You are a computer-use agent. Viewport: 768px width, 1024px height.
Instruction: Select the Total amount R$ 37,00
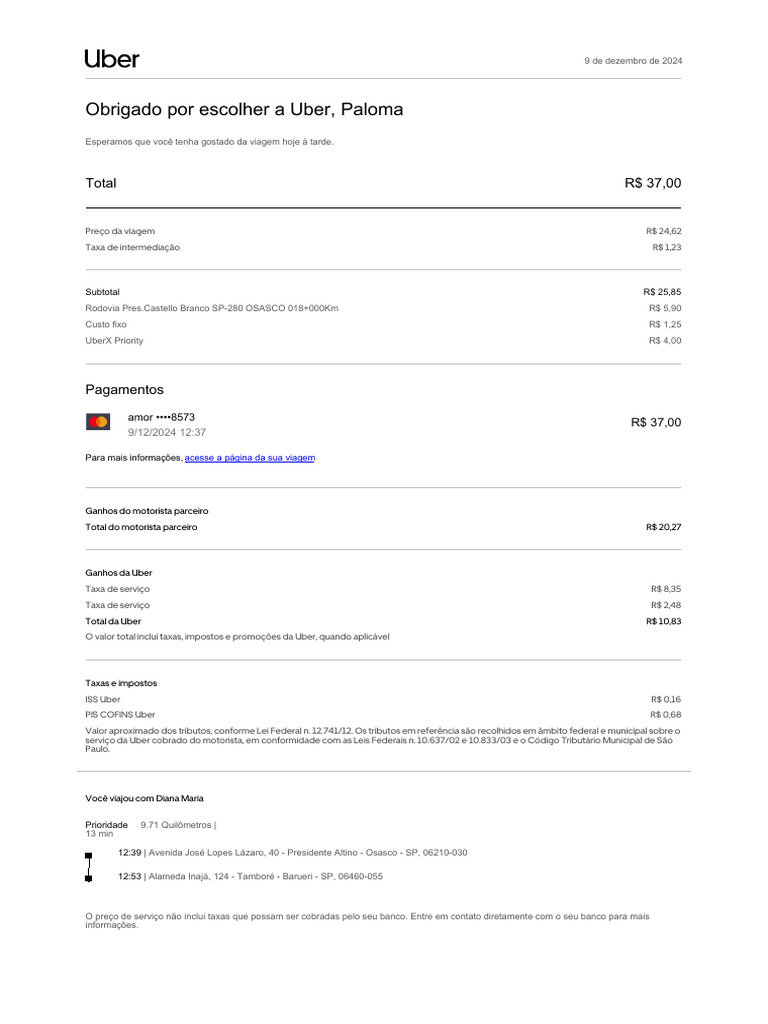(652, 183)
